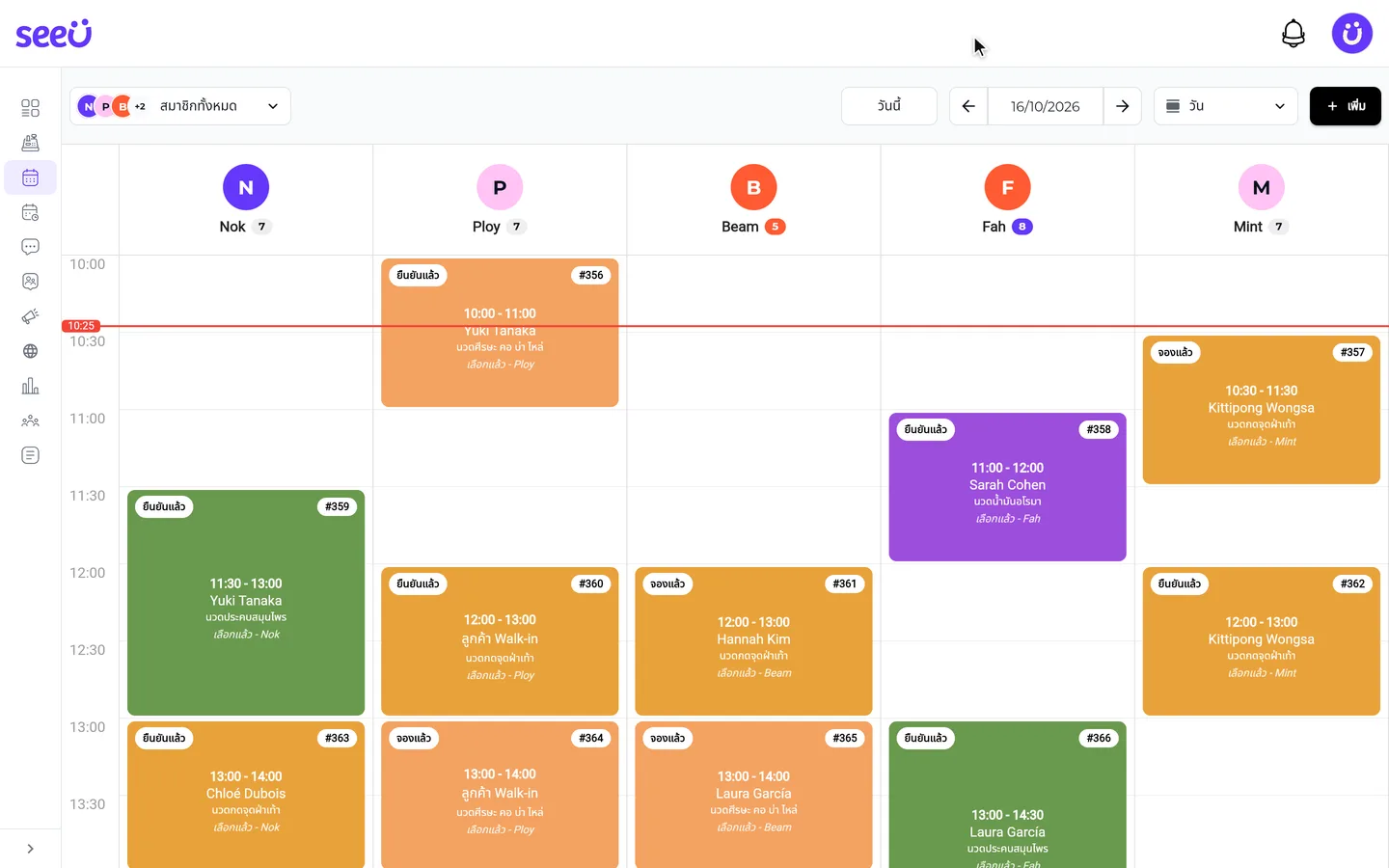Viewport: 1389px width, 868px height.
Task: Open the customers contact icon
Action: tap(30, 282)
